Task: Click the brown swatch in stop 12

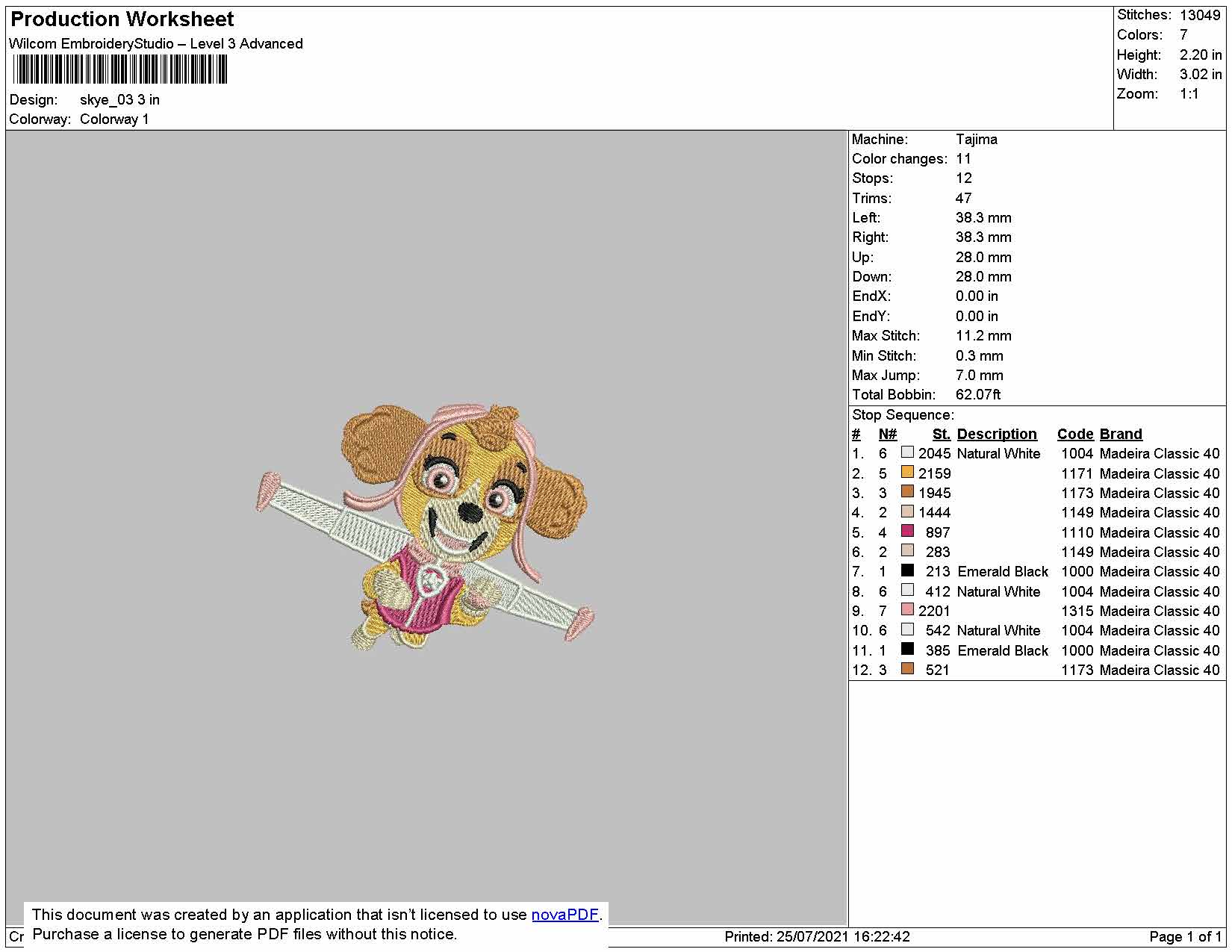Action: pyautogui.click(x=907, y=669)
